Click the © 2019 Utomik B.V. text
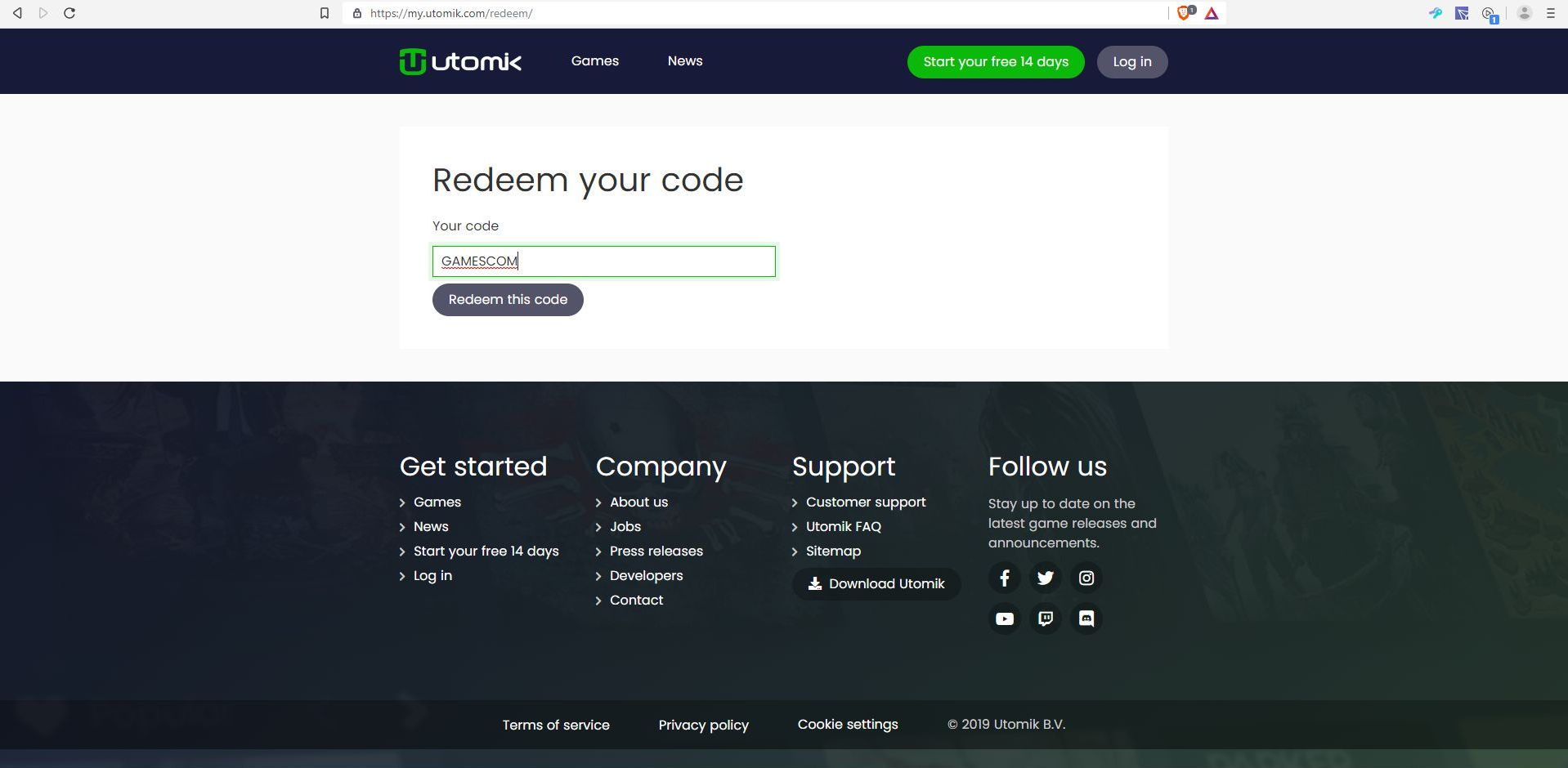Screen dimensions: 1568x768 coord(1006,725)
